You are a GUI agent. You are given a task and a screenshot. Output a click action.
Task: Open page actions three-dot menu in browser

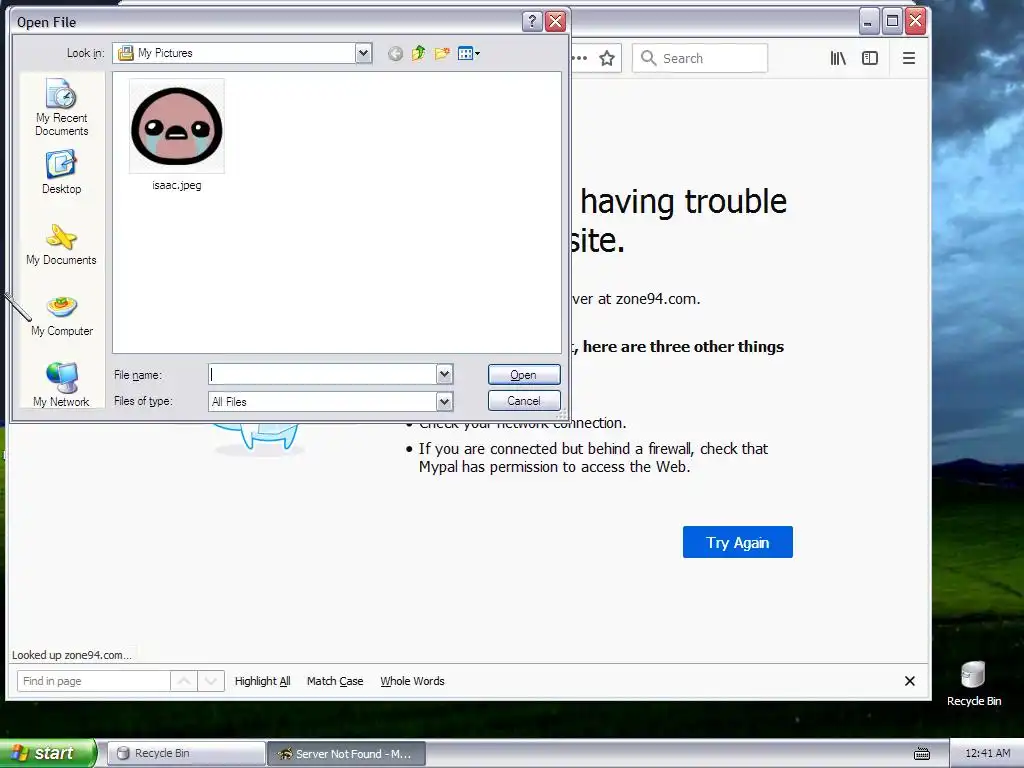579,58
